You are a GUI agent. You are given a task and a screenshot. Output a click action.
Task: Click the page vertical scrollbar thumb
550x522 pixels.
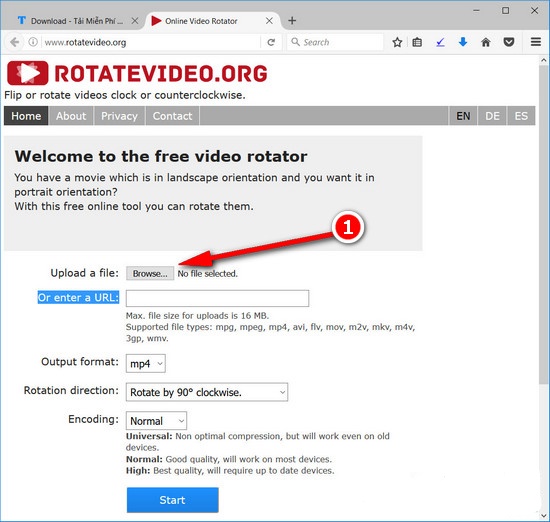543,225
